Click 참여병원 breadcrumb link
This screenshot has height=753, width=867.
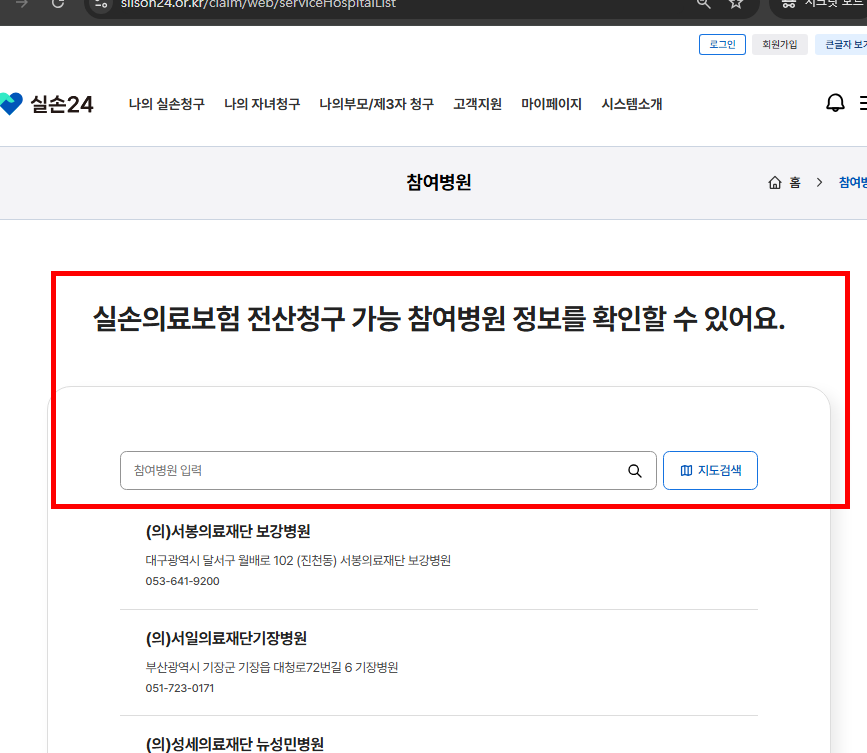[853, 182]
